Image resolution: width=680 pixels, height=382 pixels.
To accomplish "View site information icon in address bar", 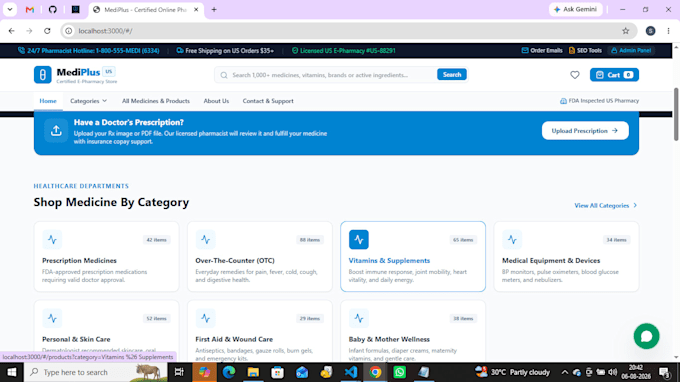I will click(x=69, y=31).
